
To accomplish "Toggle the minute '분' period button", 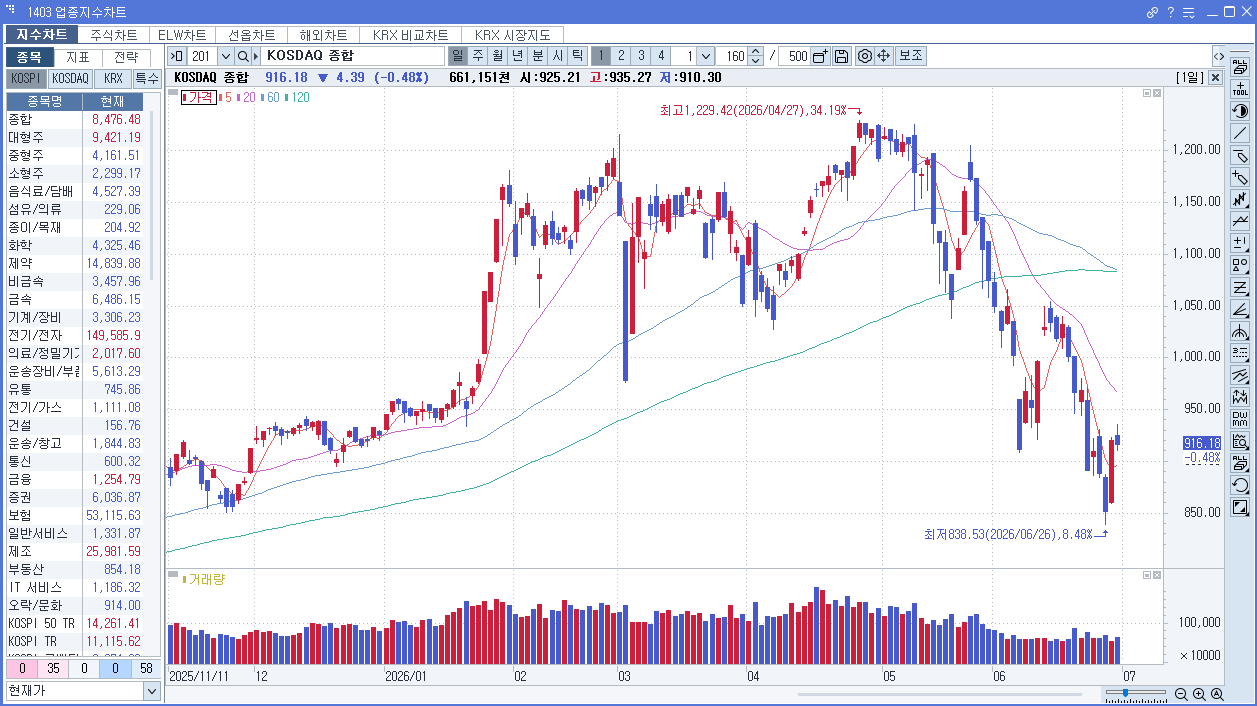I will tap(538, 56).
